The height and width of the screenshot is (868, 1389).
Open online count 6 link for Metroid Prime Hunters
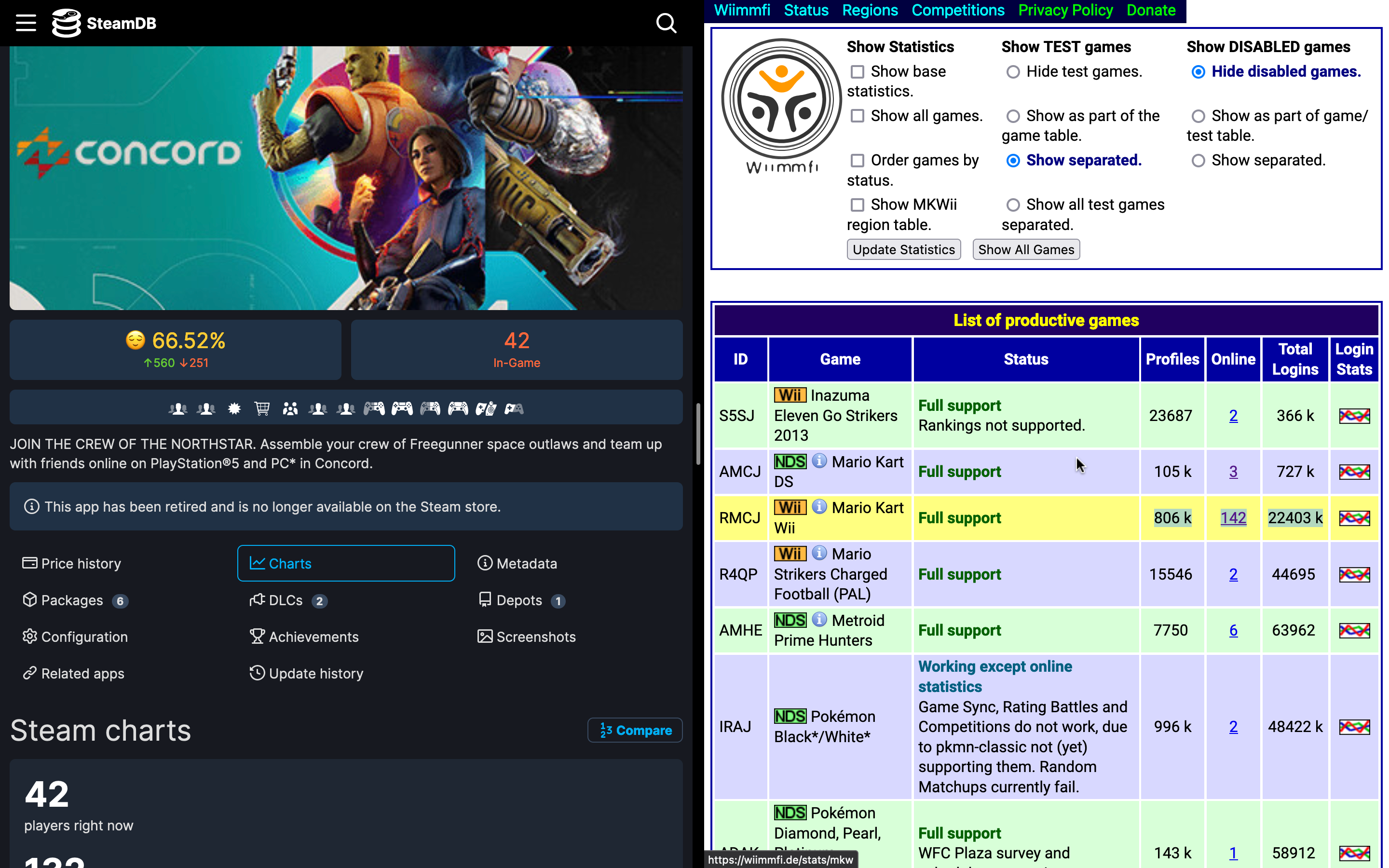click(1233, 630)
